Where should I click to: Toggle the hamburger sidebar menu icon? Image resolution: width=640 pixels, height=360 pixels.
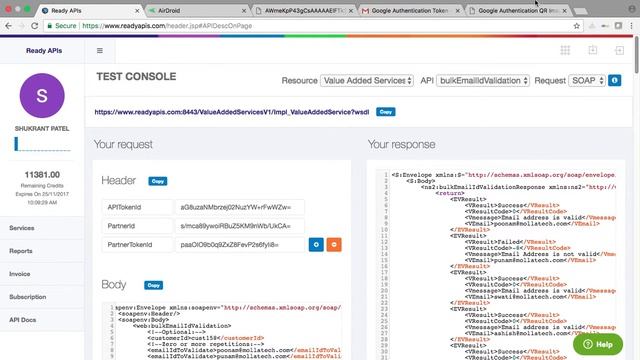pos(100,51)
